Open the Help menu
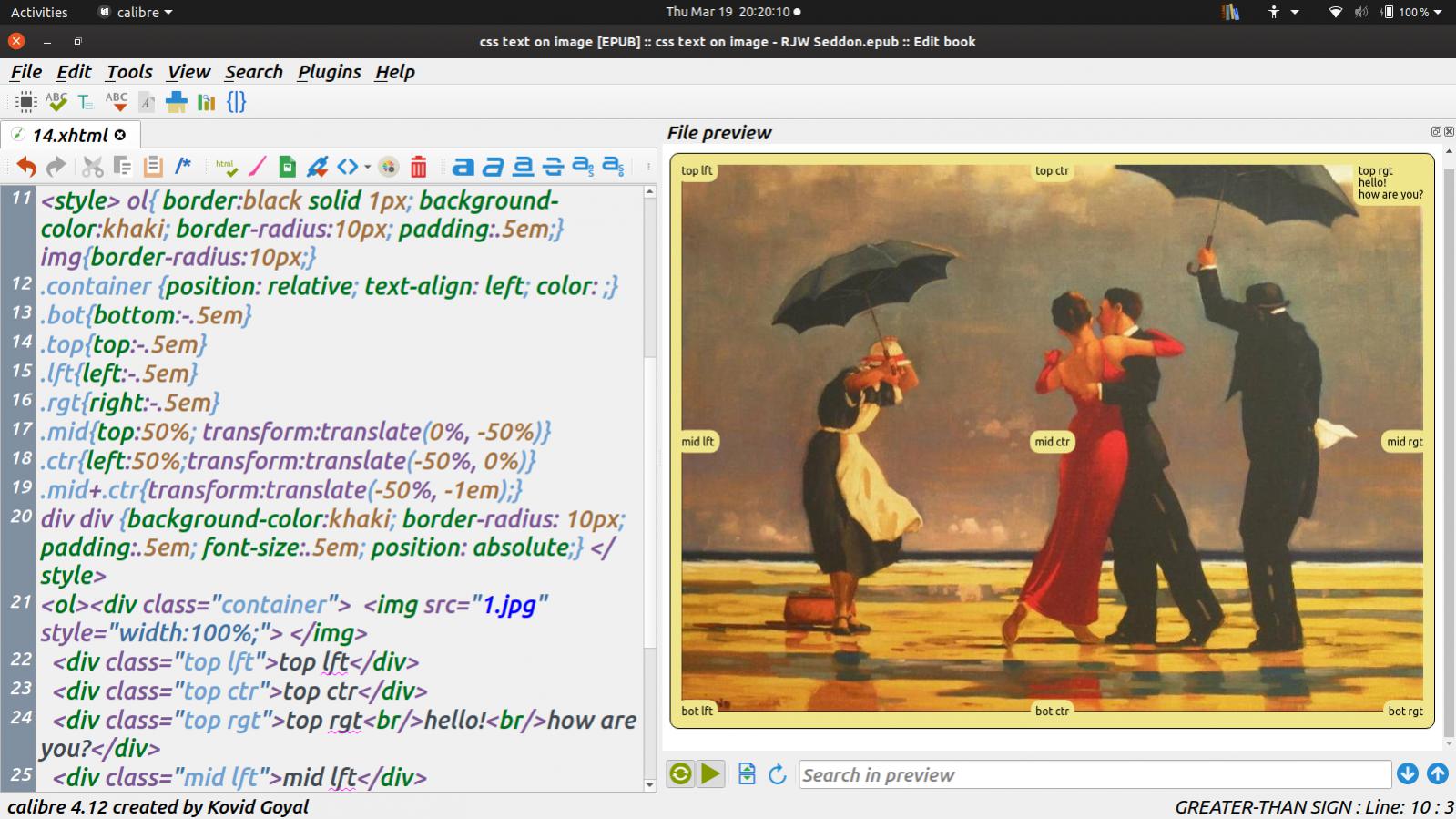Screen dimensions: 1456x819 395,72
